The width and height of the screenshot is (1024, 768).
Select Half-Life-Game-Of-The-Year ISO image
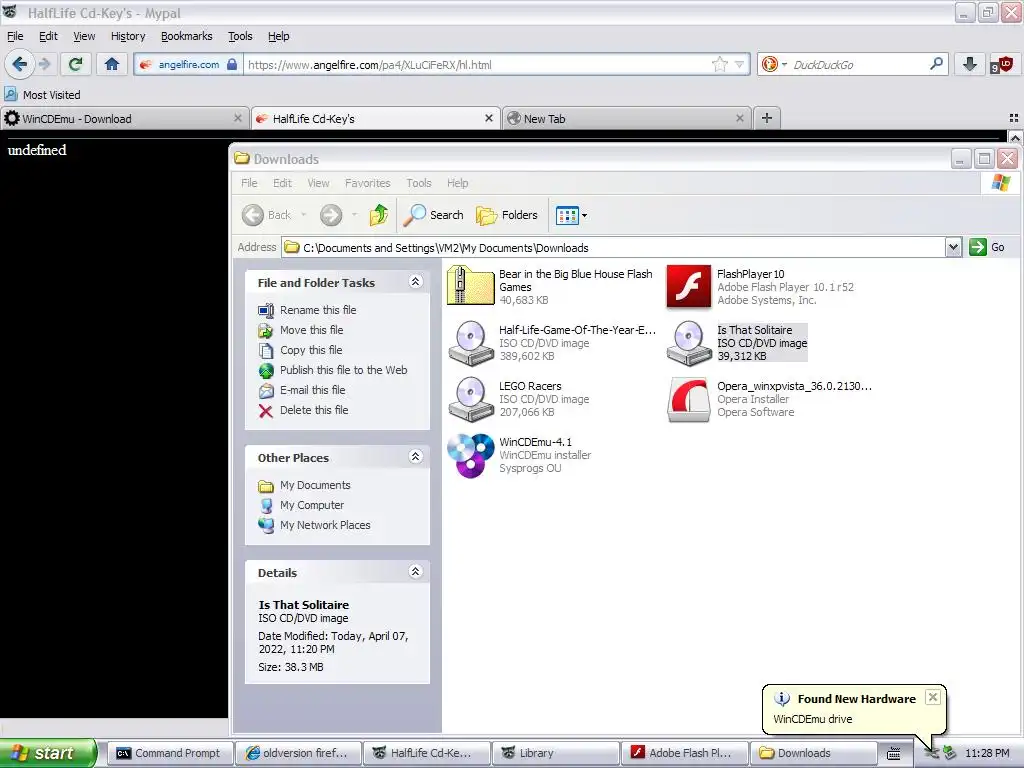tap(552, 343)
